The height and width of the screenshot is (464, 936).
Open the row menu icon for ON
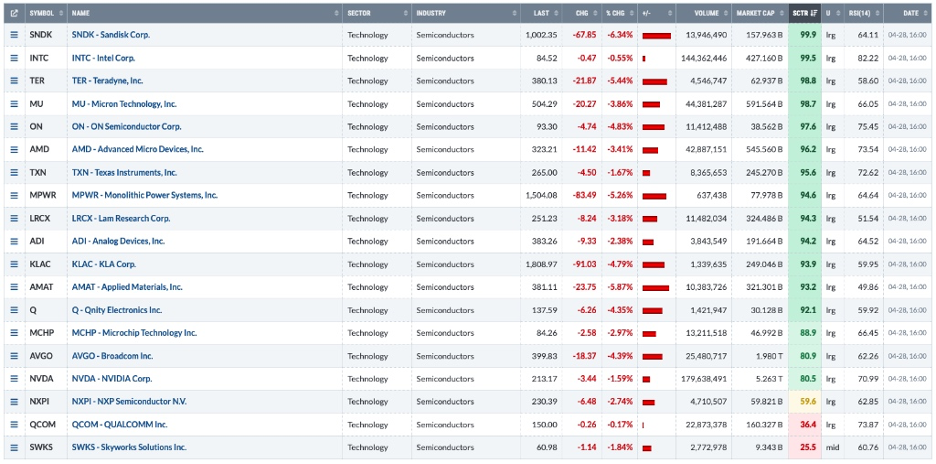[x=14, y=127]
